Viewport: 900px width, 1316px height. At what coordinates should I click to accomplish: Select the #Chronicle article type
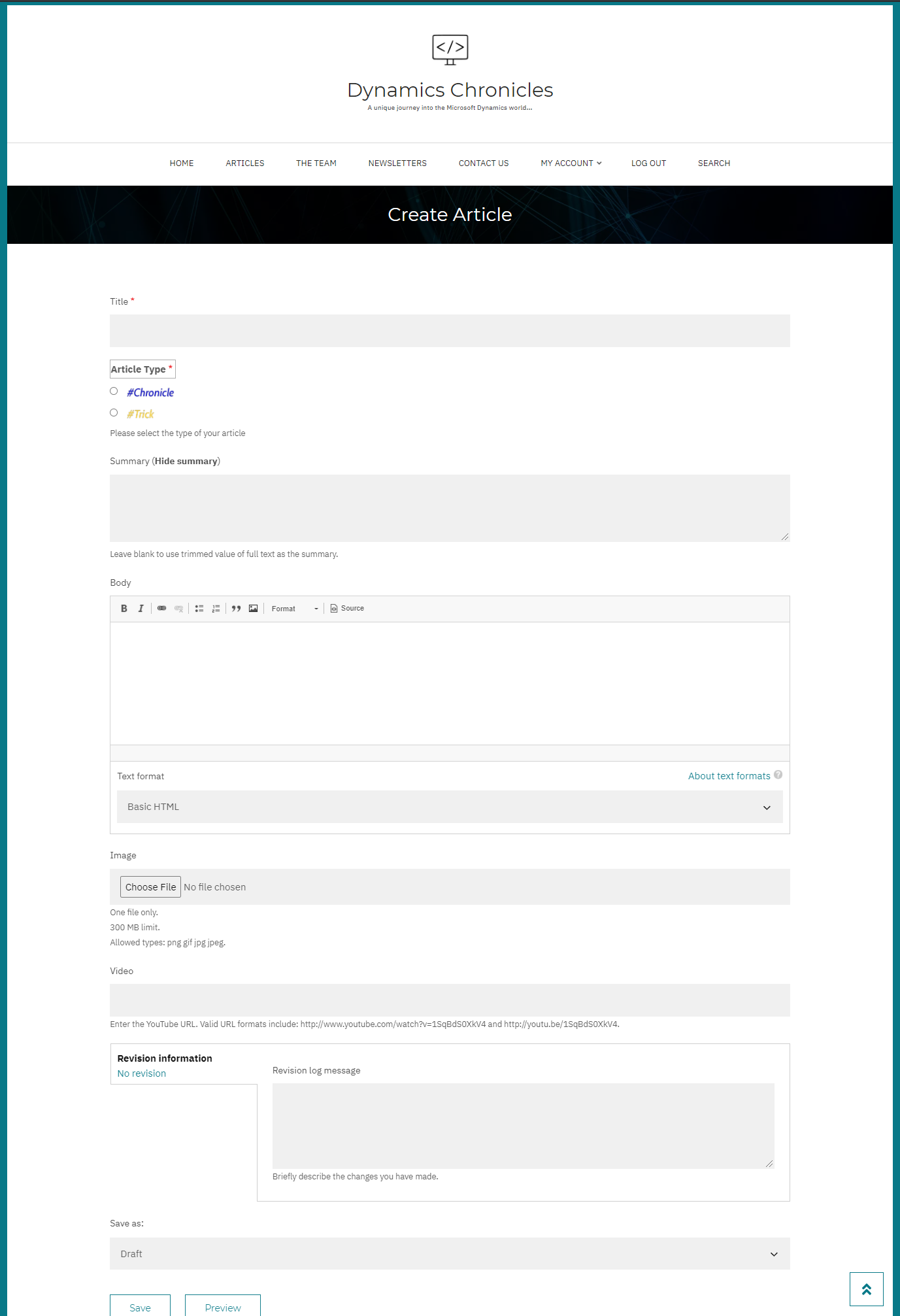(114, 391)
